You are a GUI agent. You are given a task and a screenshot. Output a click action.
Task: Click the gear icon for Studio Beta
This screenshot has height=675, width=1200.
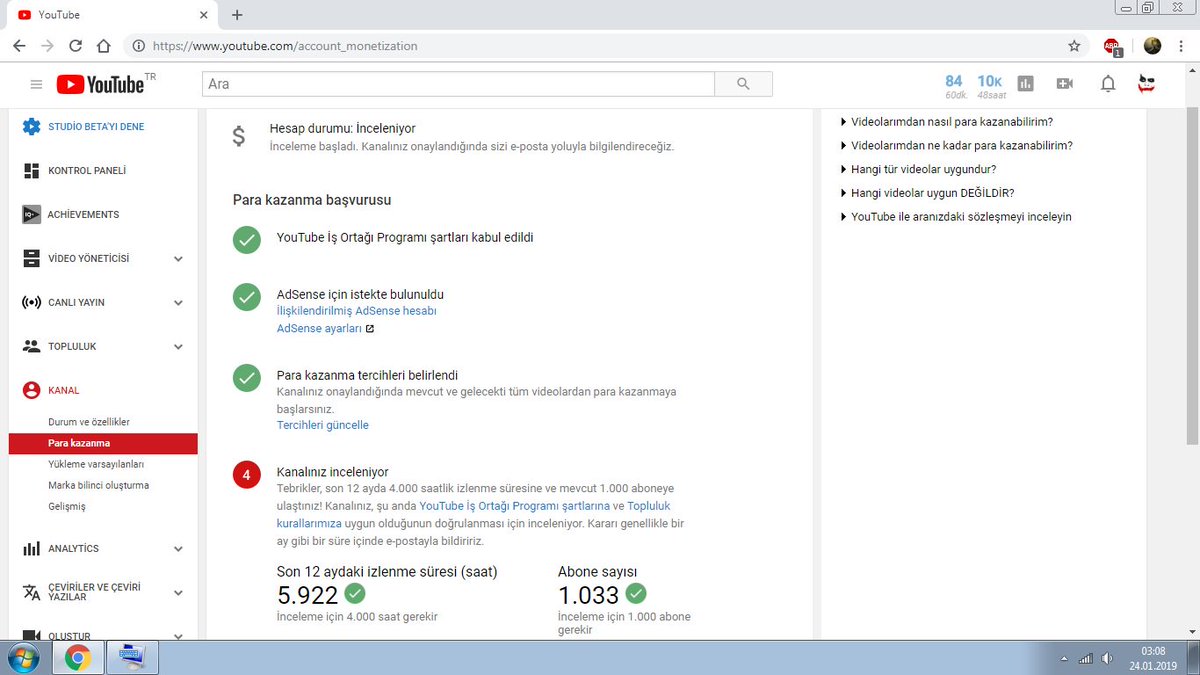click(x=31, y=126)
